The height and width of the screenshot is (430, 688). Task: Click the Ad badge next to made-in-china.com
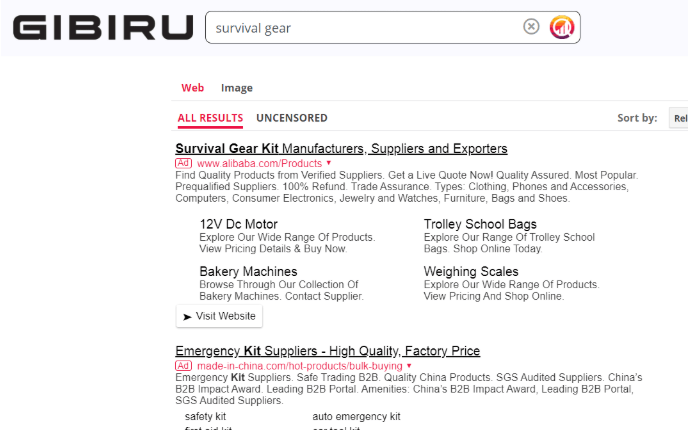183,366
